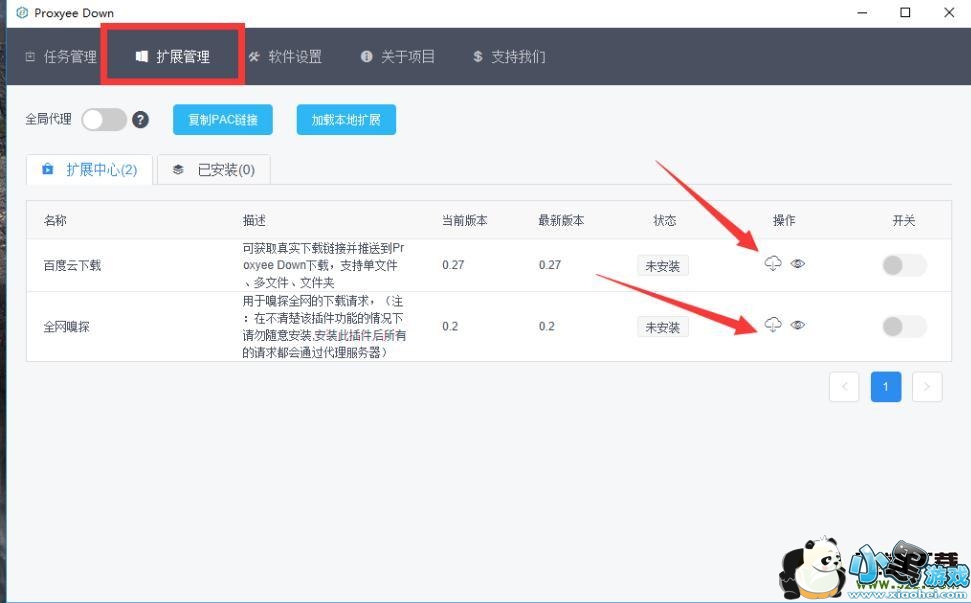Install the 百度云下载 extension via cloud icon

tap(773, 264)
